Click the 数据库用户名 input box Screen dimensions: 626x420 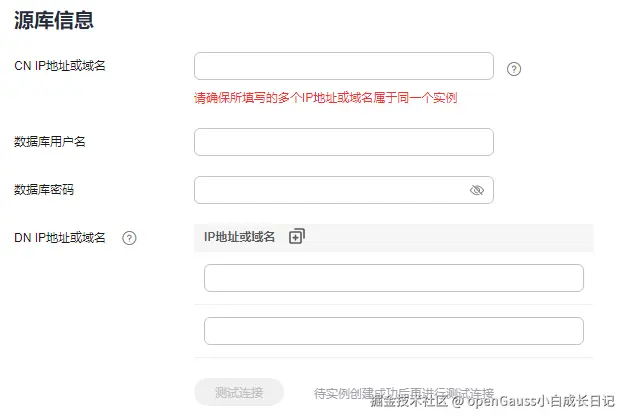point(343,142)
